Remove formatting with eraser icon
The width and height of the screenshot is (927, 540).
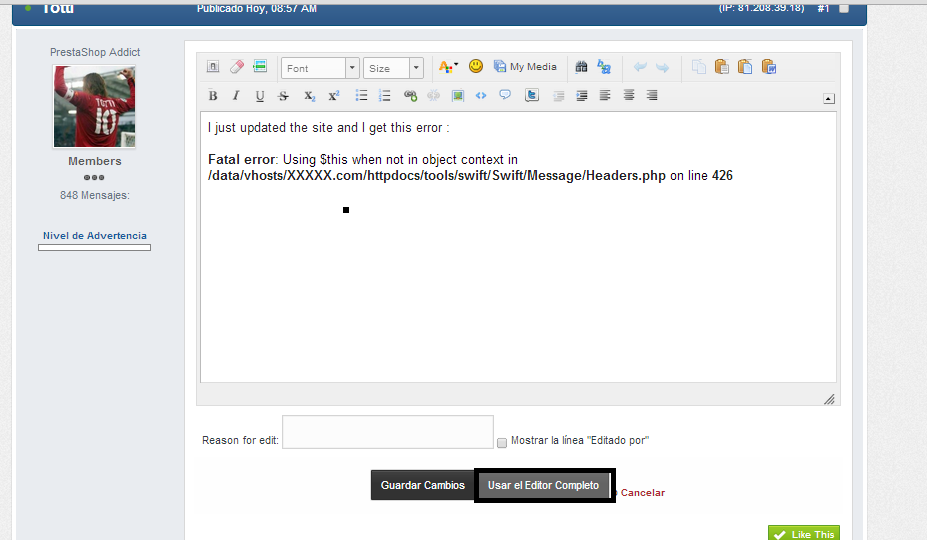[x=237, y=67]
